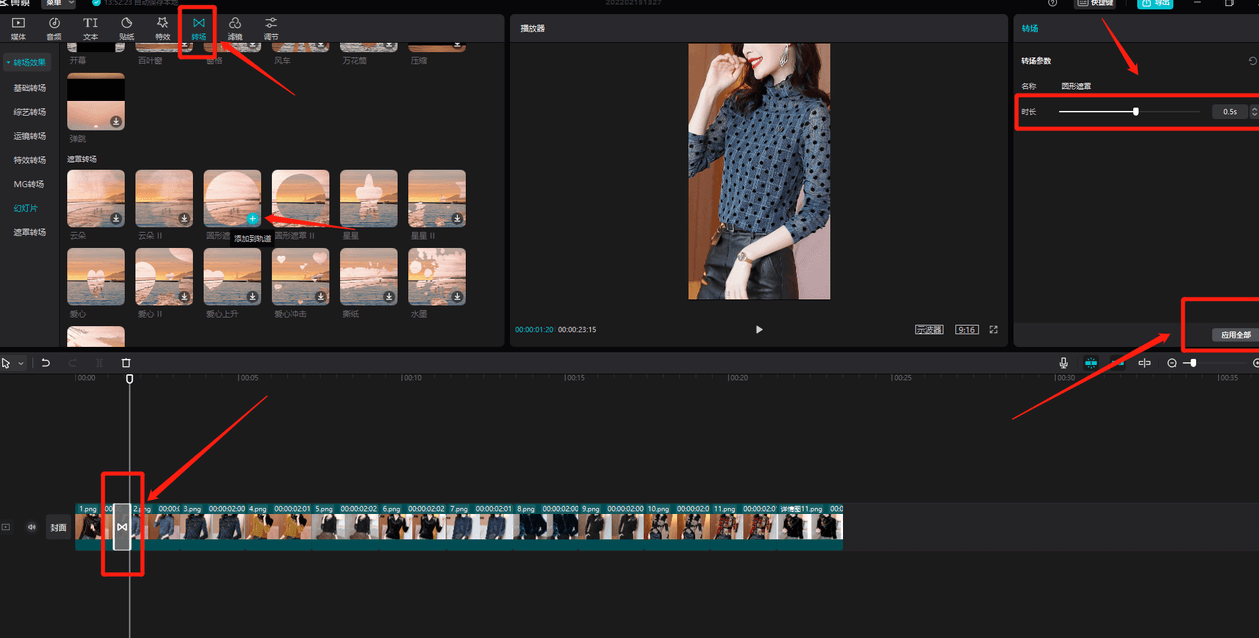Viewport: 1259px width, 638px height.
Task: Select 综艺转场 category
Action: click(x=30, y=112)
